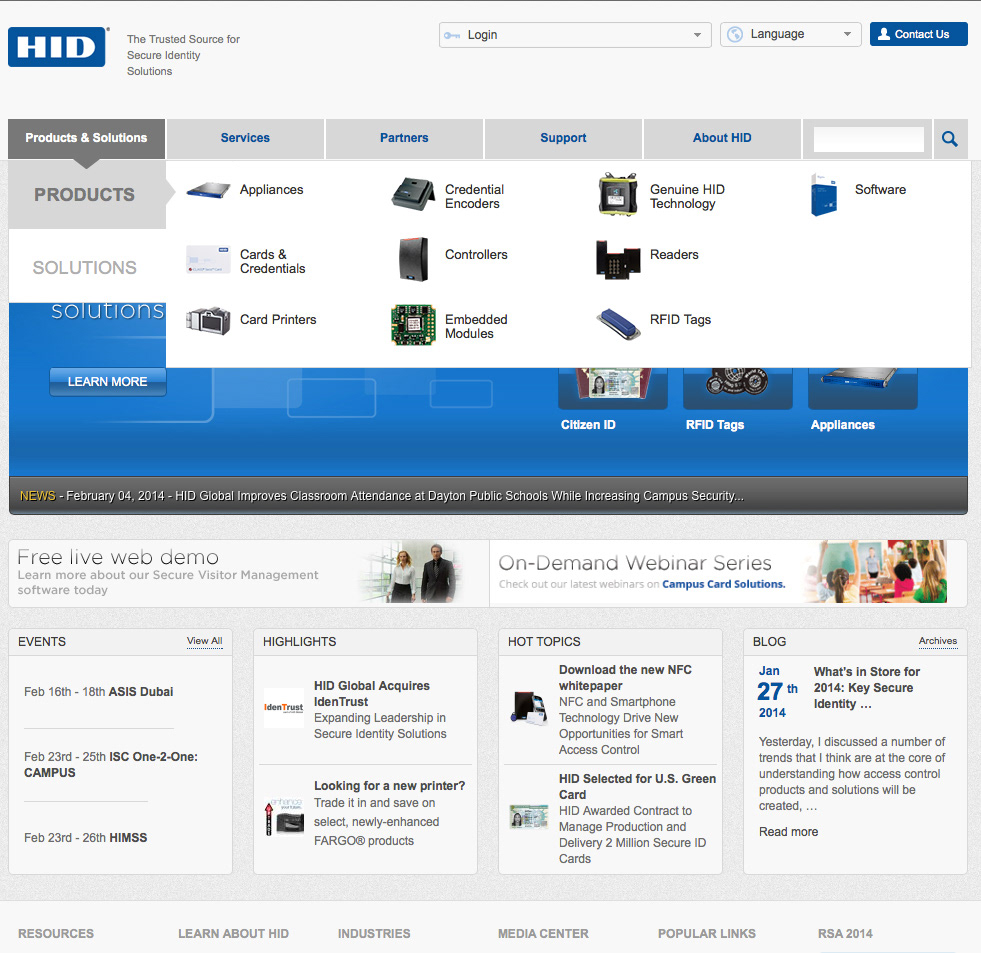Open the Embedded Modules circuit board icon
Image resolution: width=981 pixels, height=953 pixels.
pyautogui.click(x=413, y=325)
